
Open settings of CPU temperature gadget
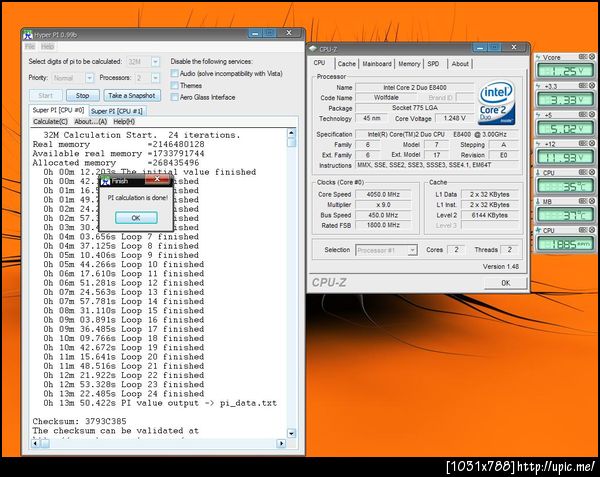pos(583,172)
